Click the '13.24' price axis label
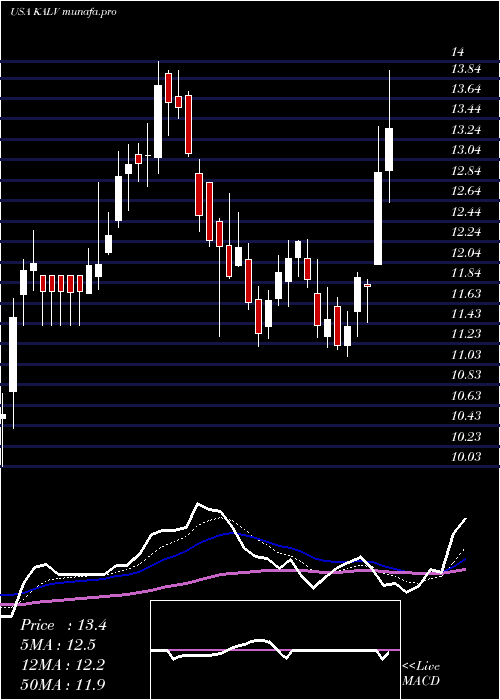 pyautogui.click(x=466, y=130)
